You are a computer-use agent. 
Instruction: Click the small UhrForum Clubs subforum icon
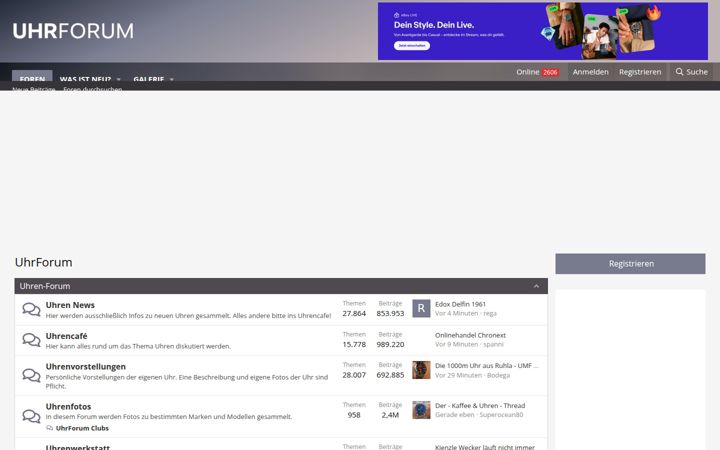point(50,428)
